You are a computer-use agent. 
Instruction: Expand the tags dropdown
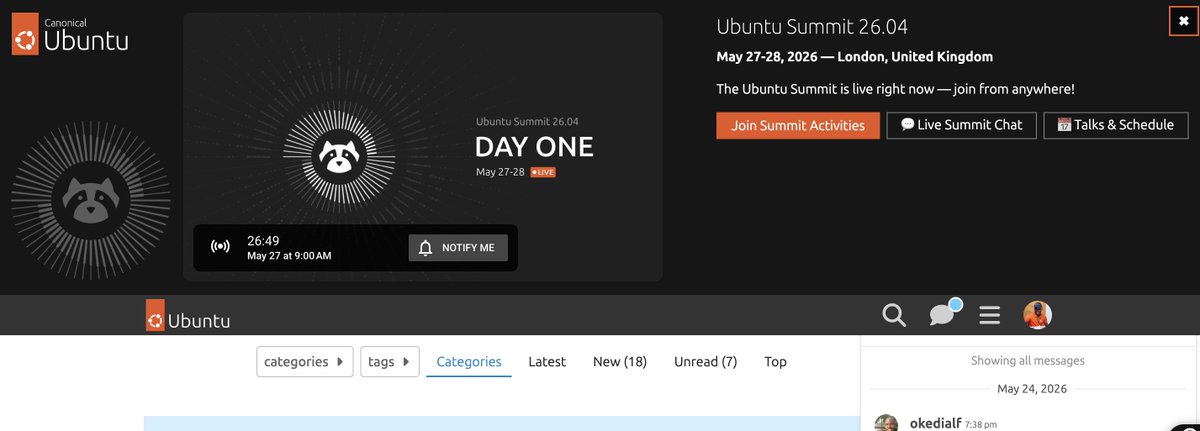pyautogui.click(x=390, y=361)
